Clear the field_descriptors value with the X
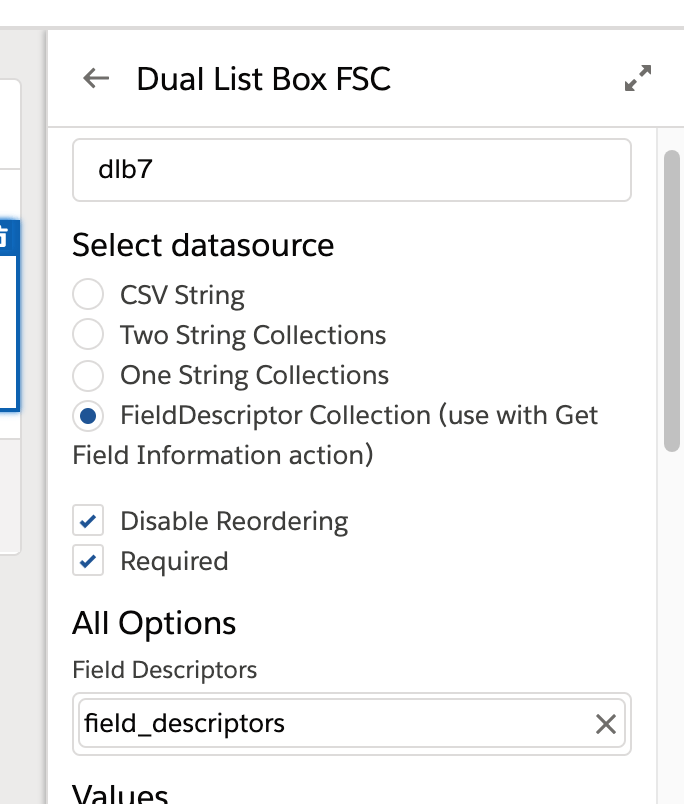The image size is (684, 804). (605, 724)
